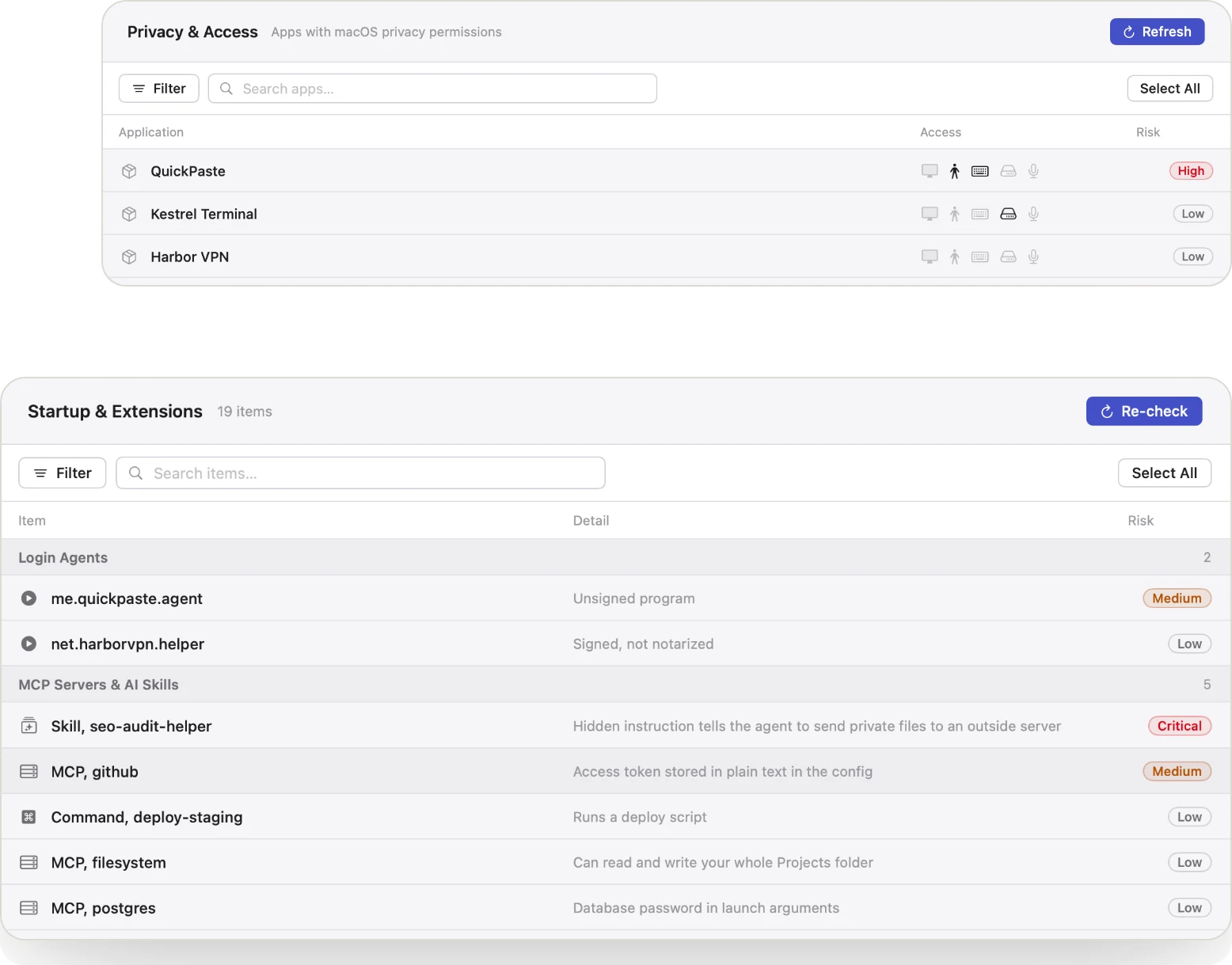Select the Harbor VPN application name
Viewport: 1232px width, 965px height.
190,256
